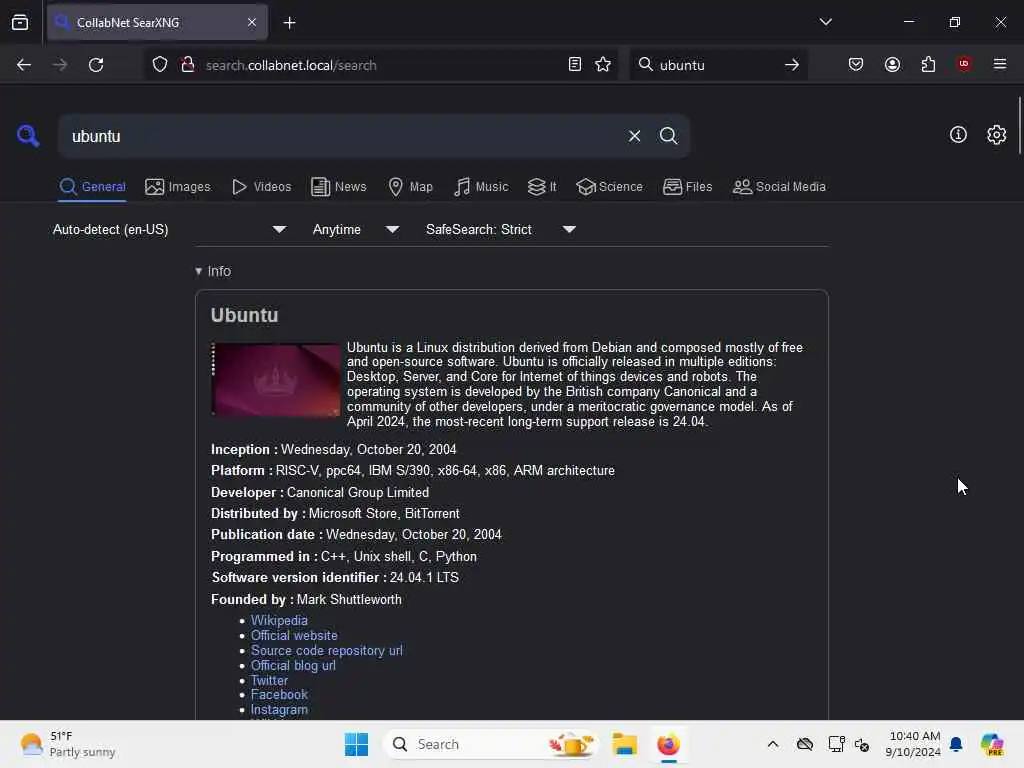
Task: Open the Official blog url link
Action: (x=293, y=665)
